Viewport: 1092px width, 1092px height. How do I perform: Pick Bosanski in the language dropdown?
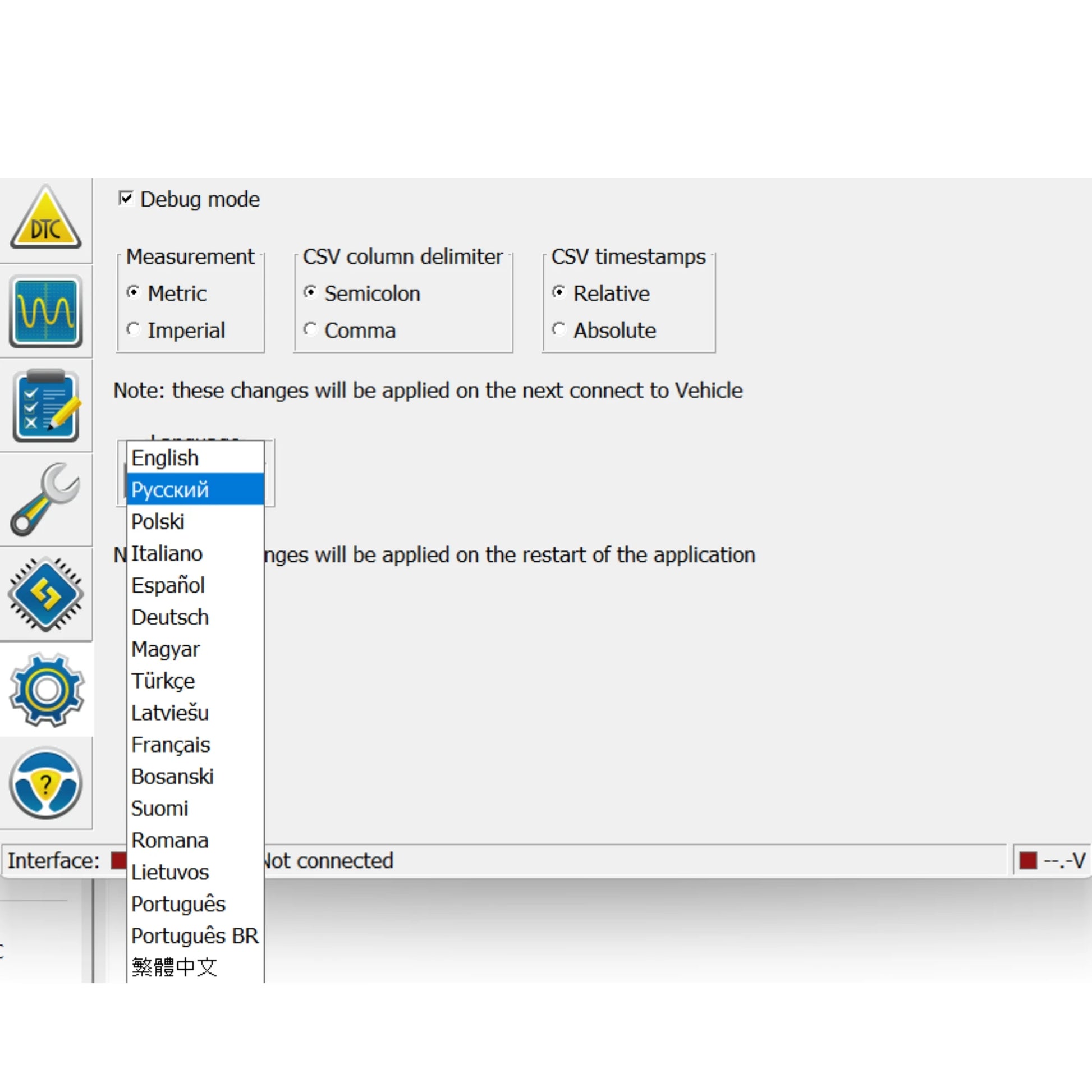[x=196, y=777]
